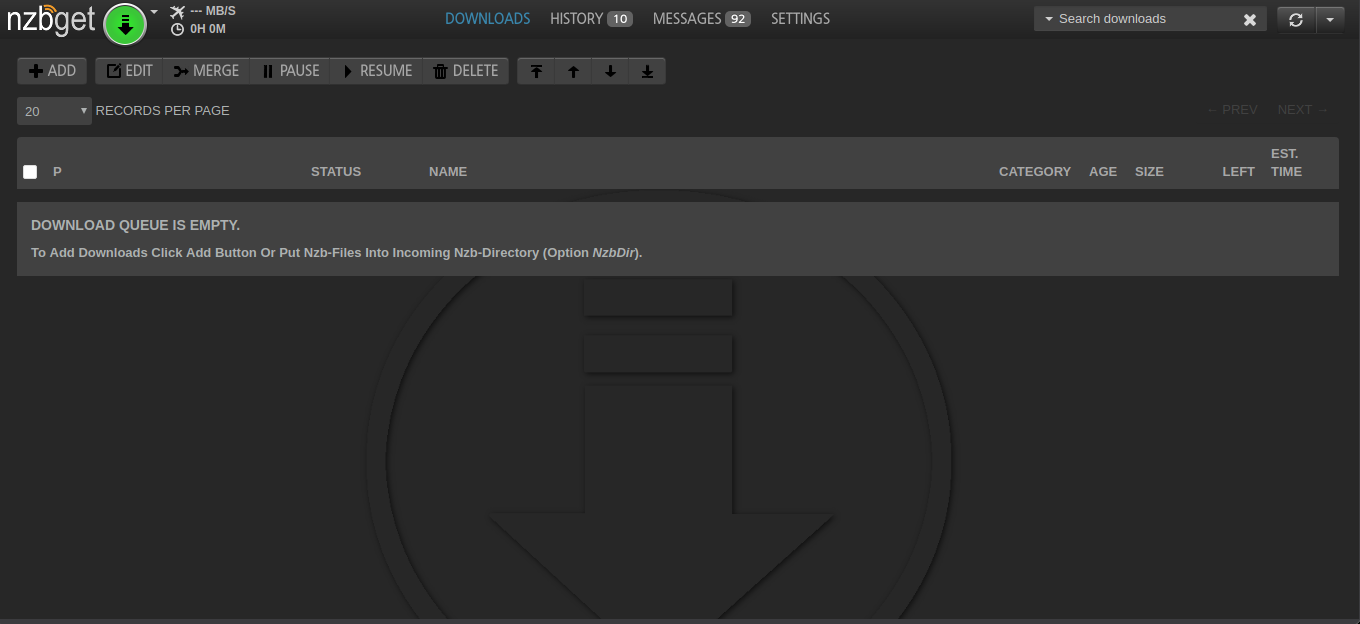Image resolution: width=1360 pixels, height=624 pixels.
Task: Open the History tab
Action: click(590, 19)
